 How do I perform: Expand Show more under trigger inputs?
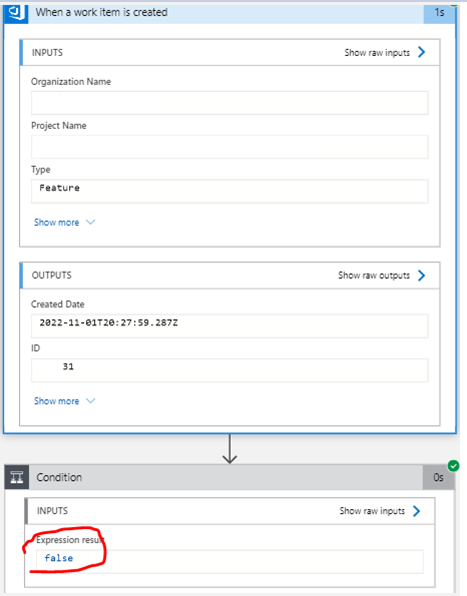pos(64,222)
